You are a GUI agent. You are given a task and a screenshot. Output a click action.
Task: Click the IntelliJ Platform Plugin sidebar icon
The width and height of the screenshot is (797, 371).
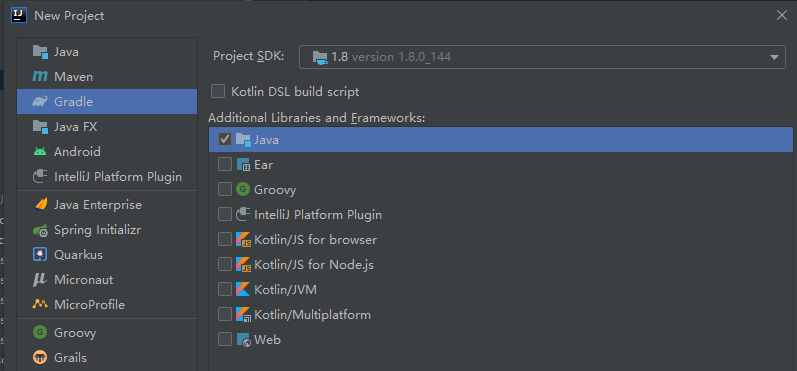click(x=40, y=176)
